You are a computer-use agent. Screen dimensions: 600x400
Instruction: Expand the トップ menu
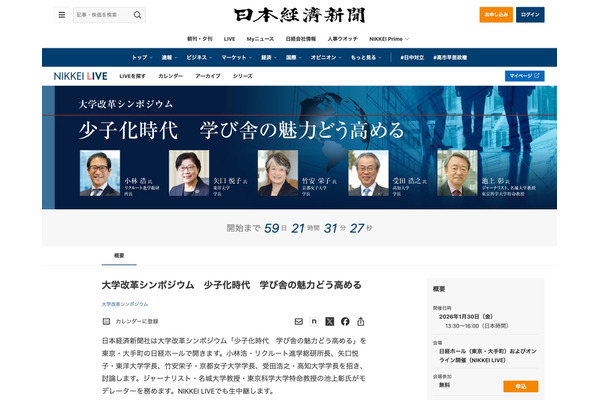click(142, 57)
